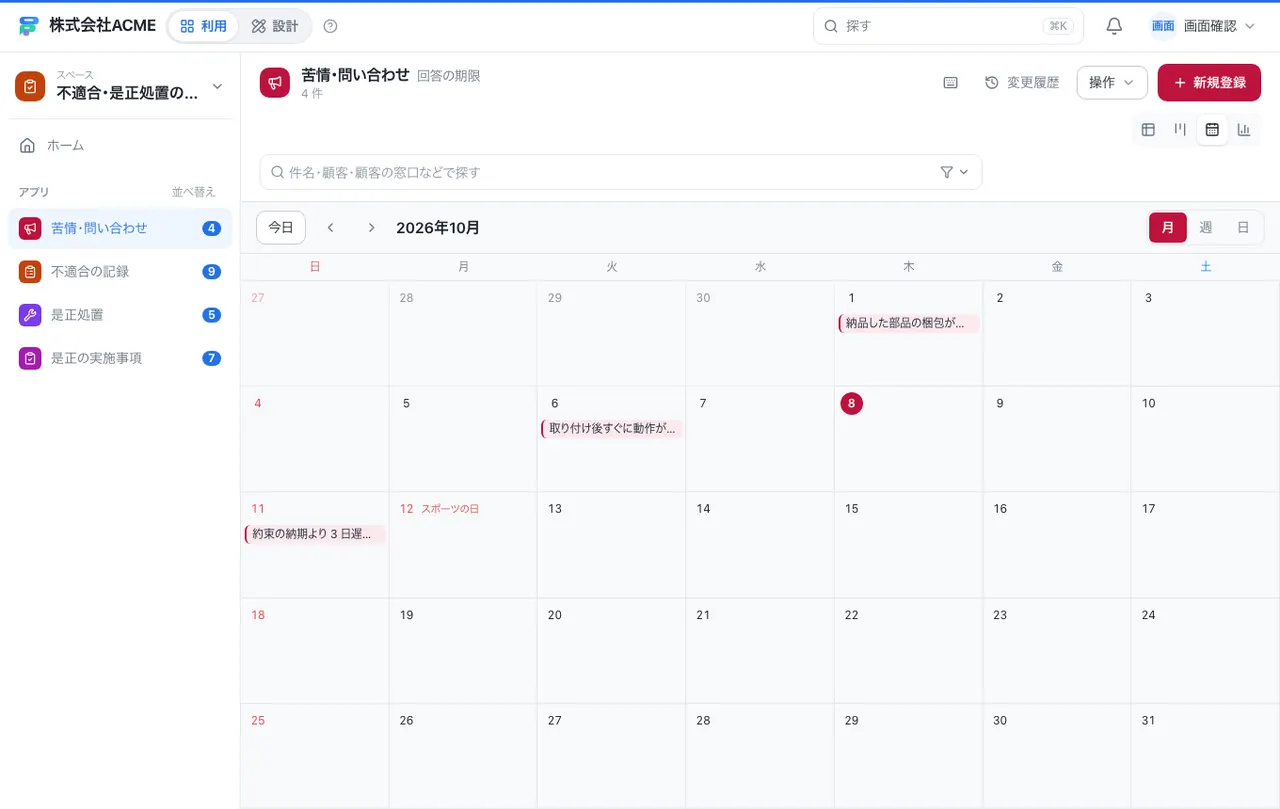Click the 件名・顧客 record search field
Viewport: 1280px width, 809px height.
point(620,172)
